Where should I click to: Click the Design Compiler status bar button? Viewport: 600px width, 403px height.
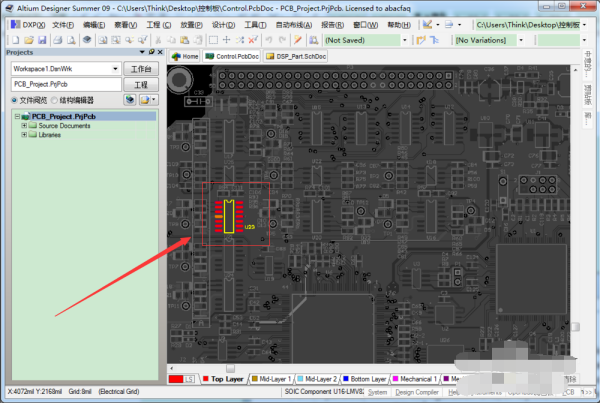pos(417,392)
